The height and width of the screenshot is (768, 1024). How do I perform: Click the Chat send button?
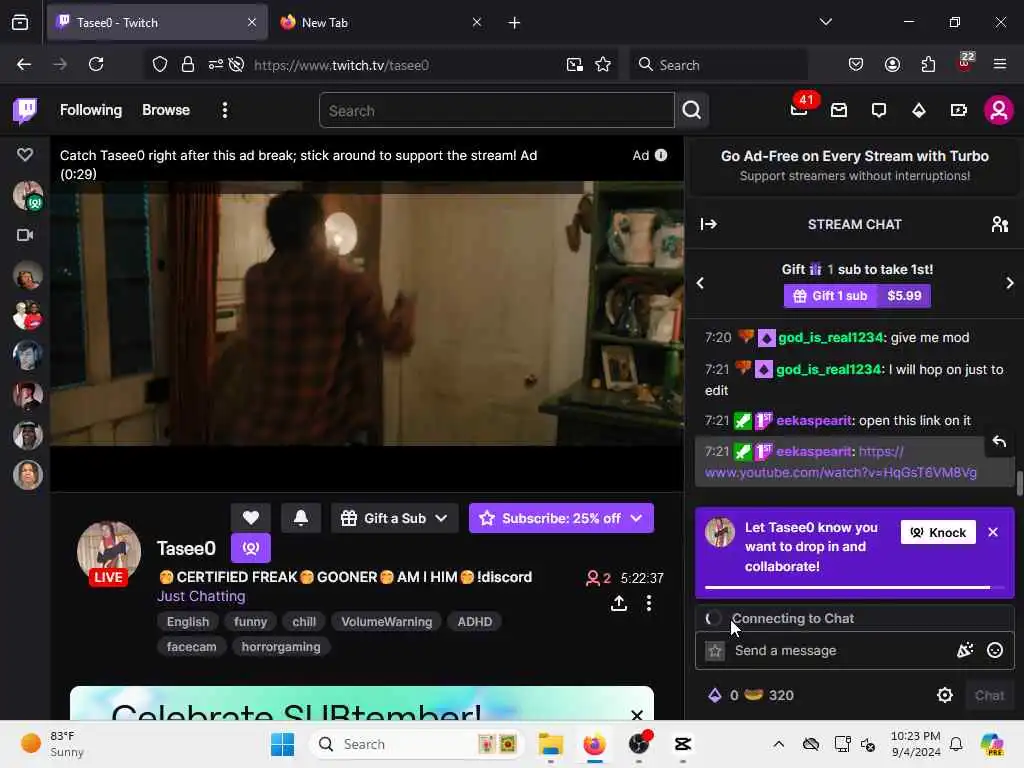click(989, 696)
